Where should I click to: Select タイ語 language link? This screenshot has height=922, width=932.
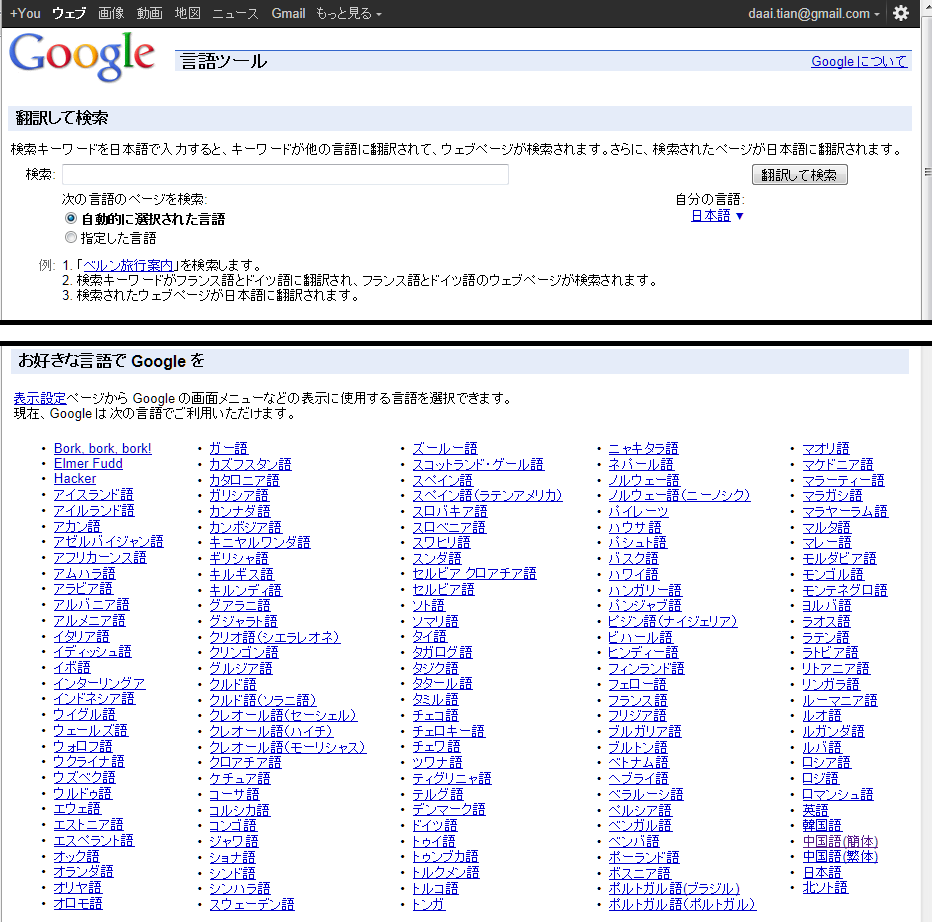[429, 637]
